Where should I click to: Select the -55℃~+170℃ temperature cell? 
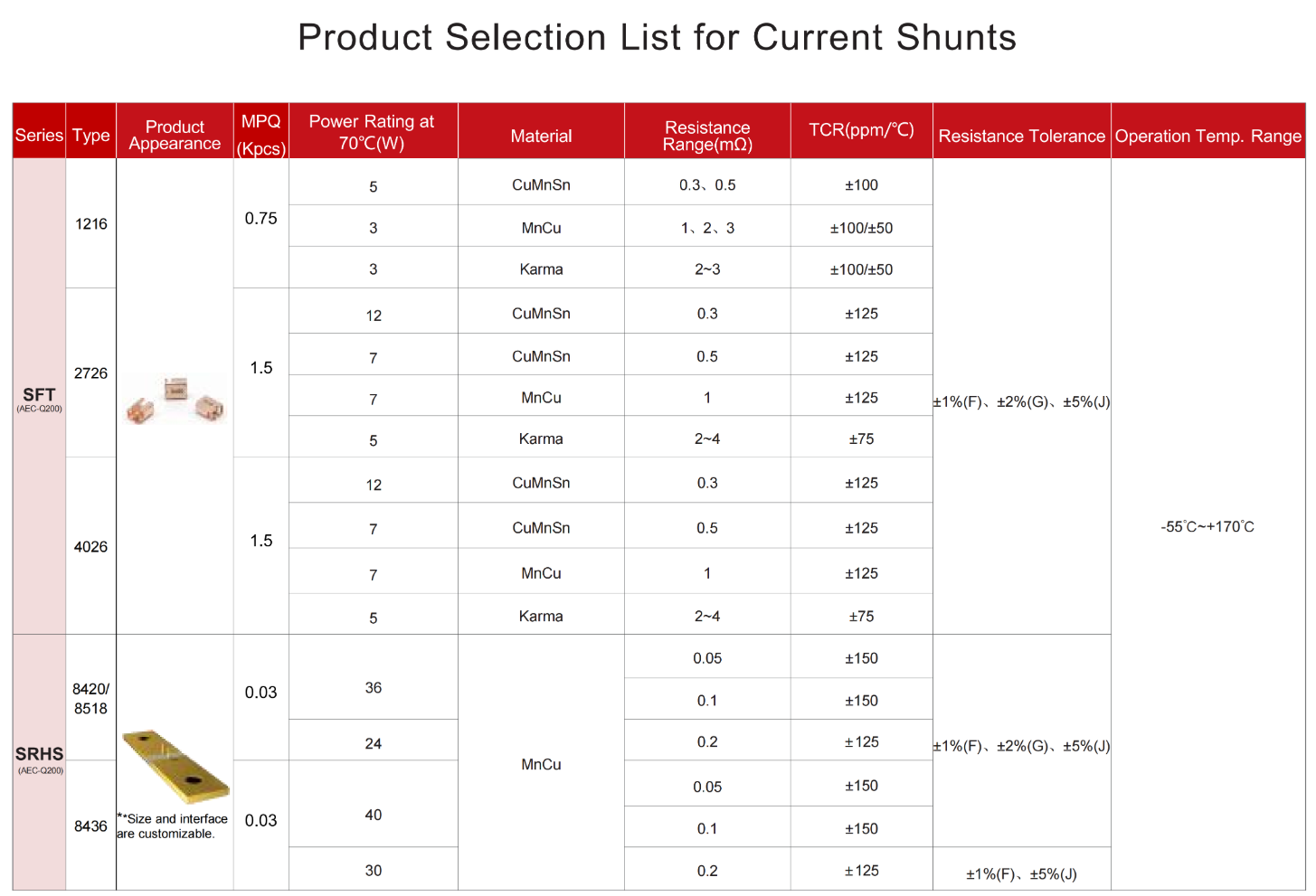click(x=1208, y=525)
